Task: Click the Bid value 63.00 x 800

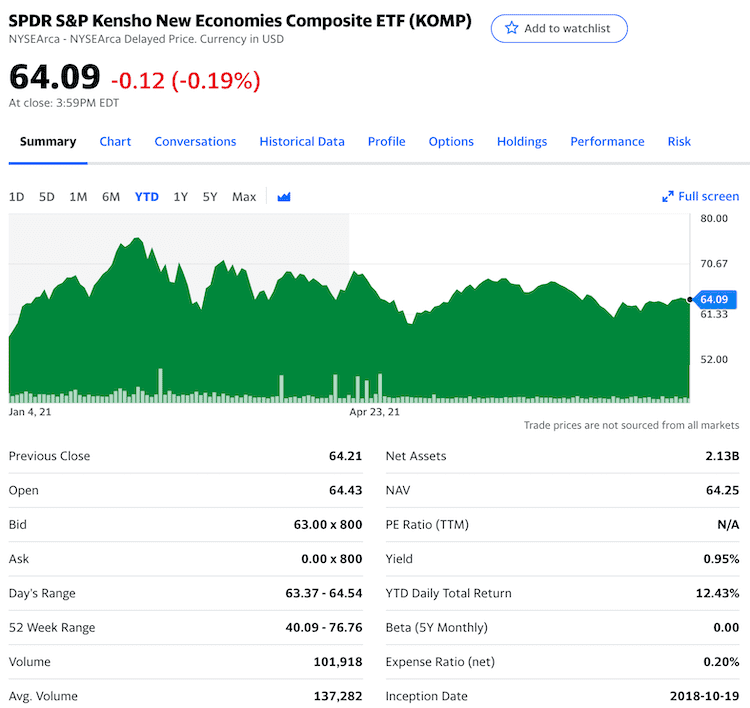Action: point(328,524)
